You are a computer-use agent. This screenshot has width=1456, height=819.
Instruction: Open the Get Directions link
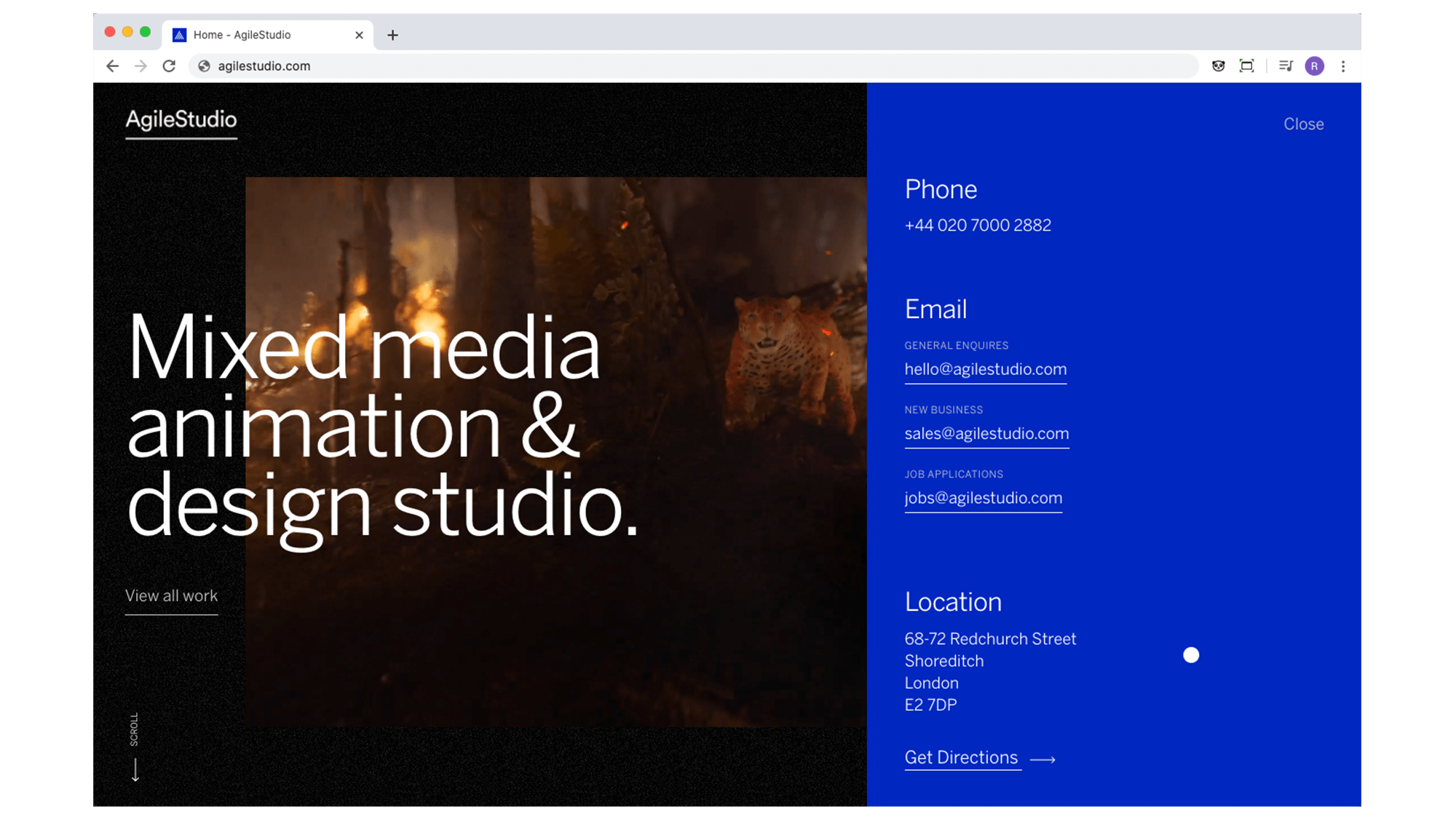(961, 758)
